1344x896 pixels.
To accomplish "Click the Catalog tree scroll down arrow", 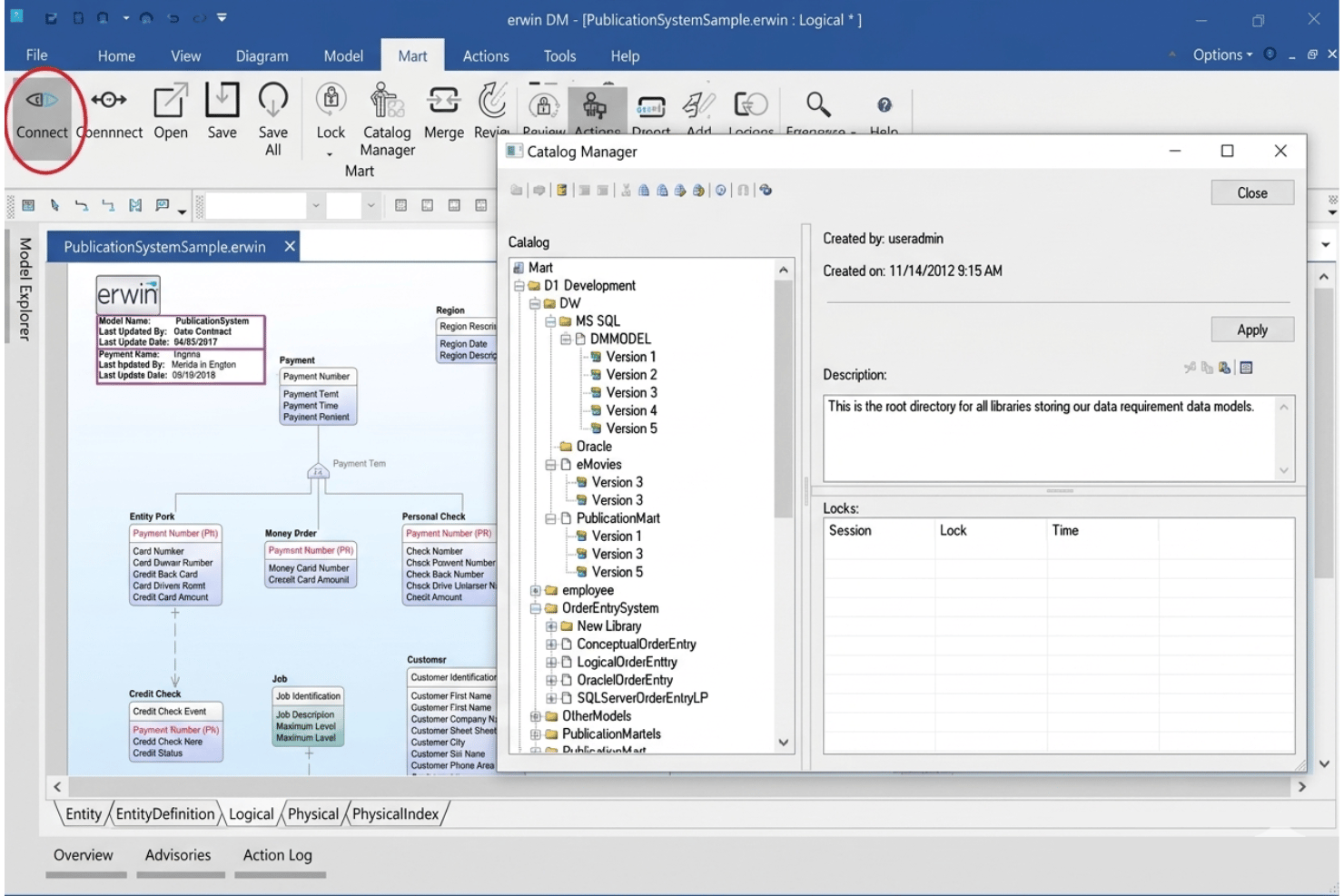I will [x=784, y=743].
